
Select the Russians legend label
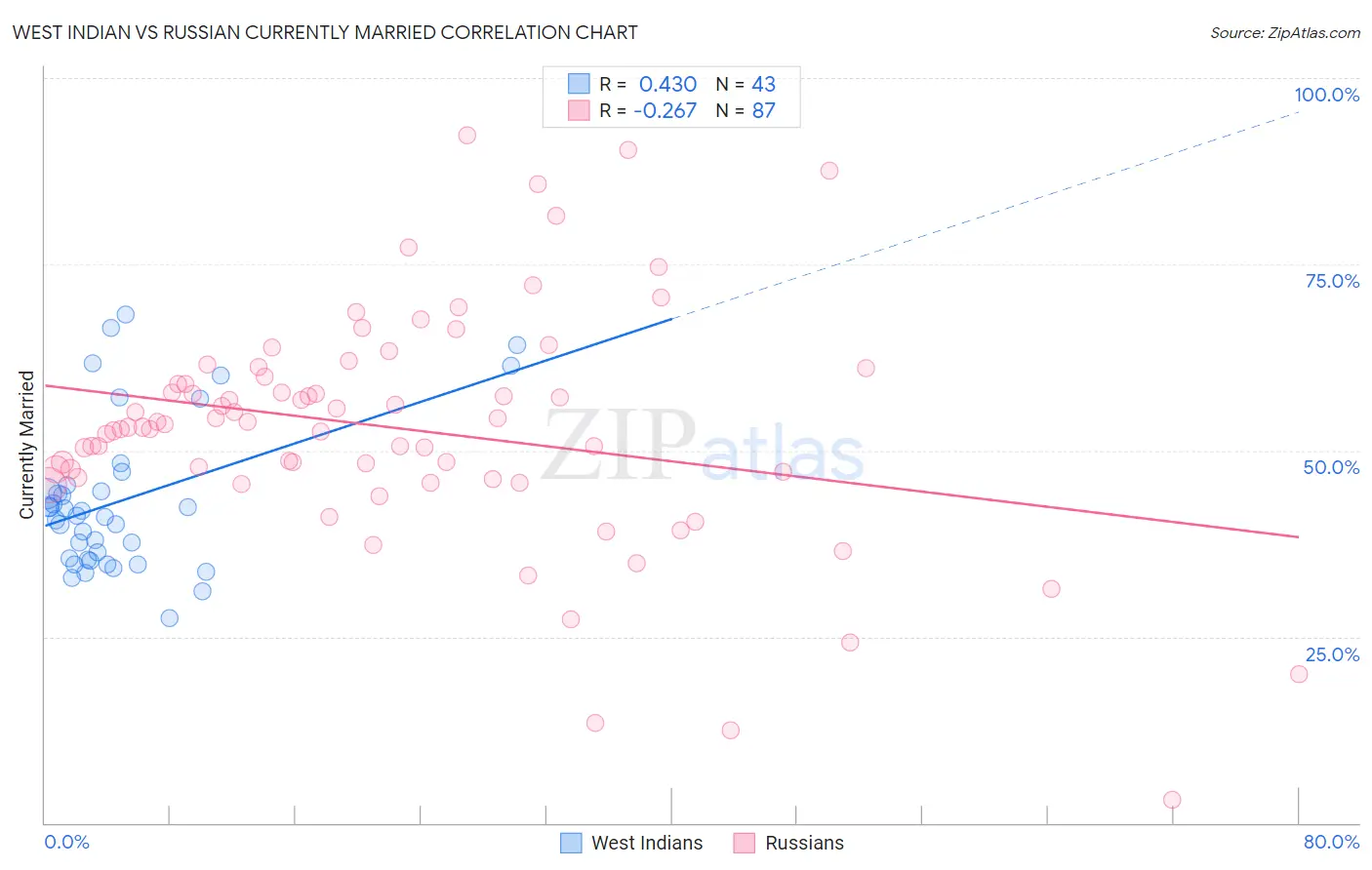[804, 843]
